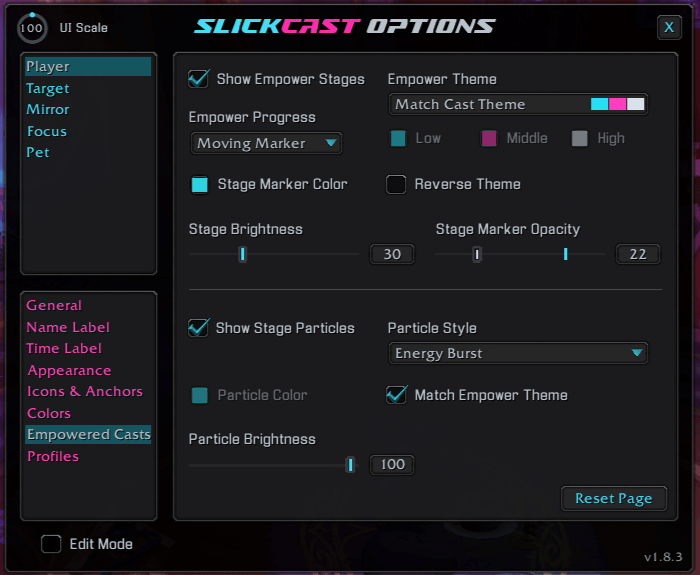Open the Empower Theme Match Cast Theme dropdown
The image size is (700, 575).
[518, 104]
